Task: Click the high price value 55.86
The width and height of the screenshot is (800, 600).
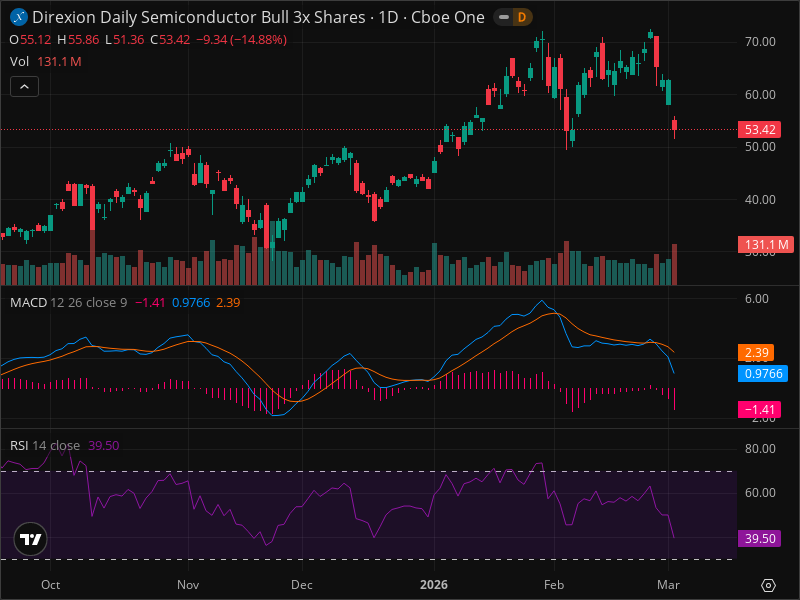Action: pos(84,40)
